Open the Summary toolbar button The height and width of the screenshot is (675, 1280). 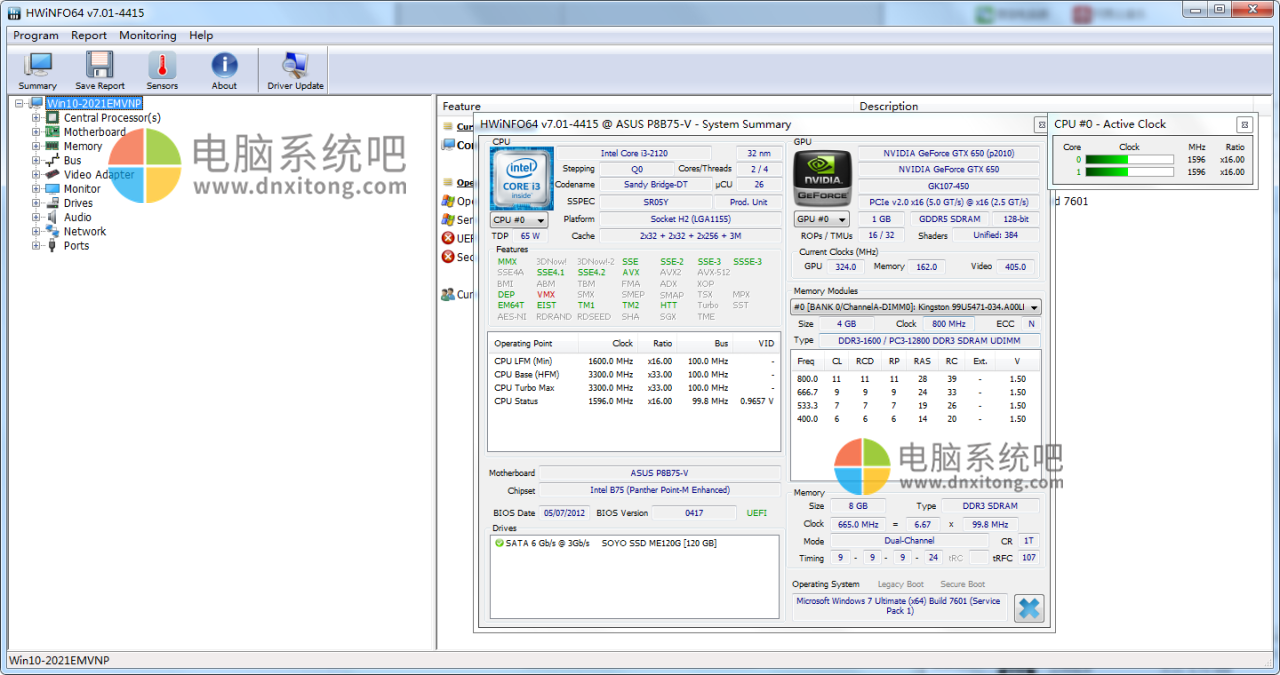(38, 71)
